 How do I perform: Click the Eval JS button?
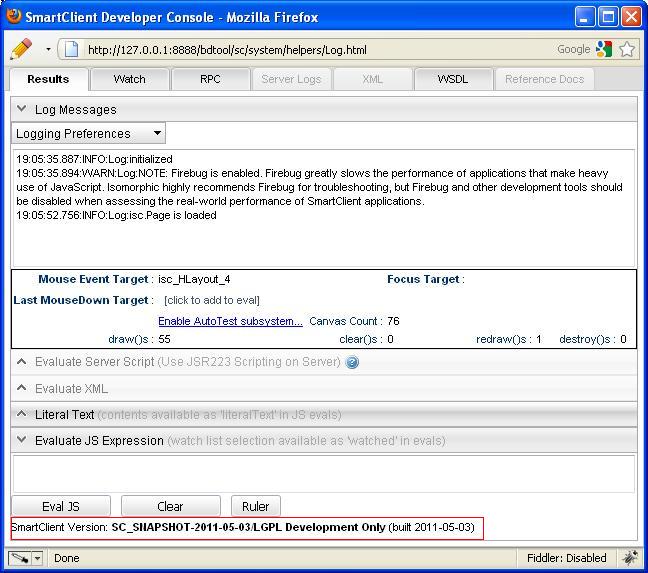point(60,506)
